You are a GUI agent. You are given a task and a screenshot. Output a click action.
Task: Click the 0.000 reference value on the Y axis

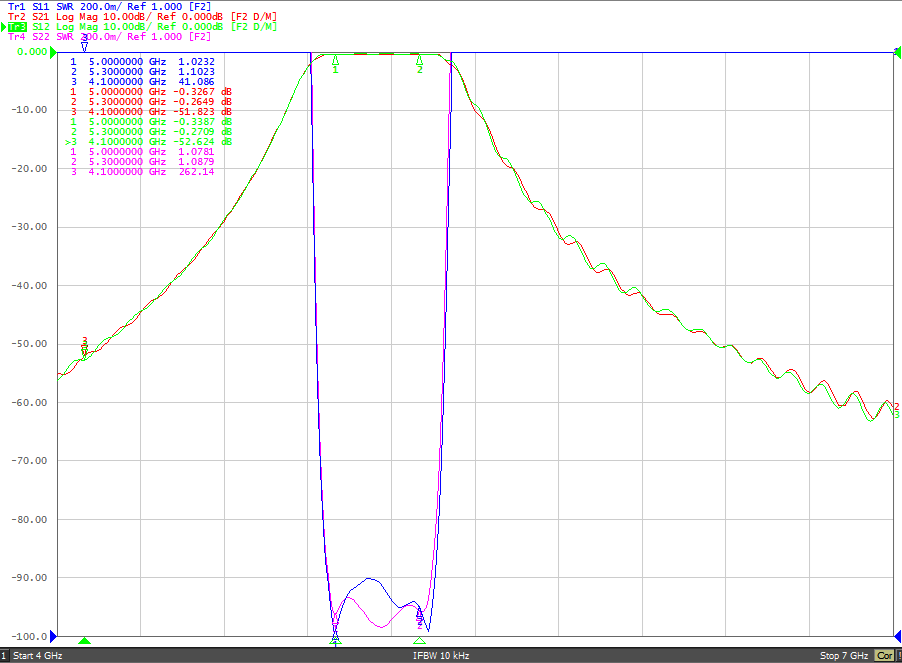point(32,52)
